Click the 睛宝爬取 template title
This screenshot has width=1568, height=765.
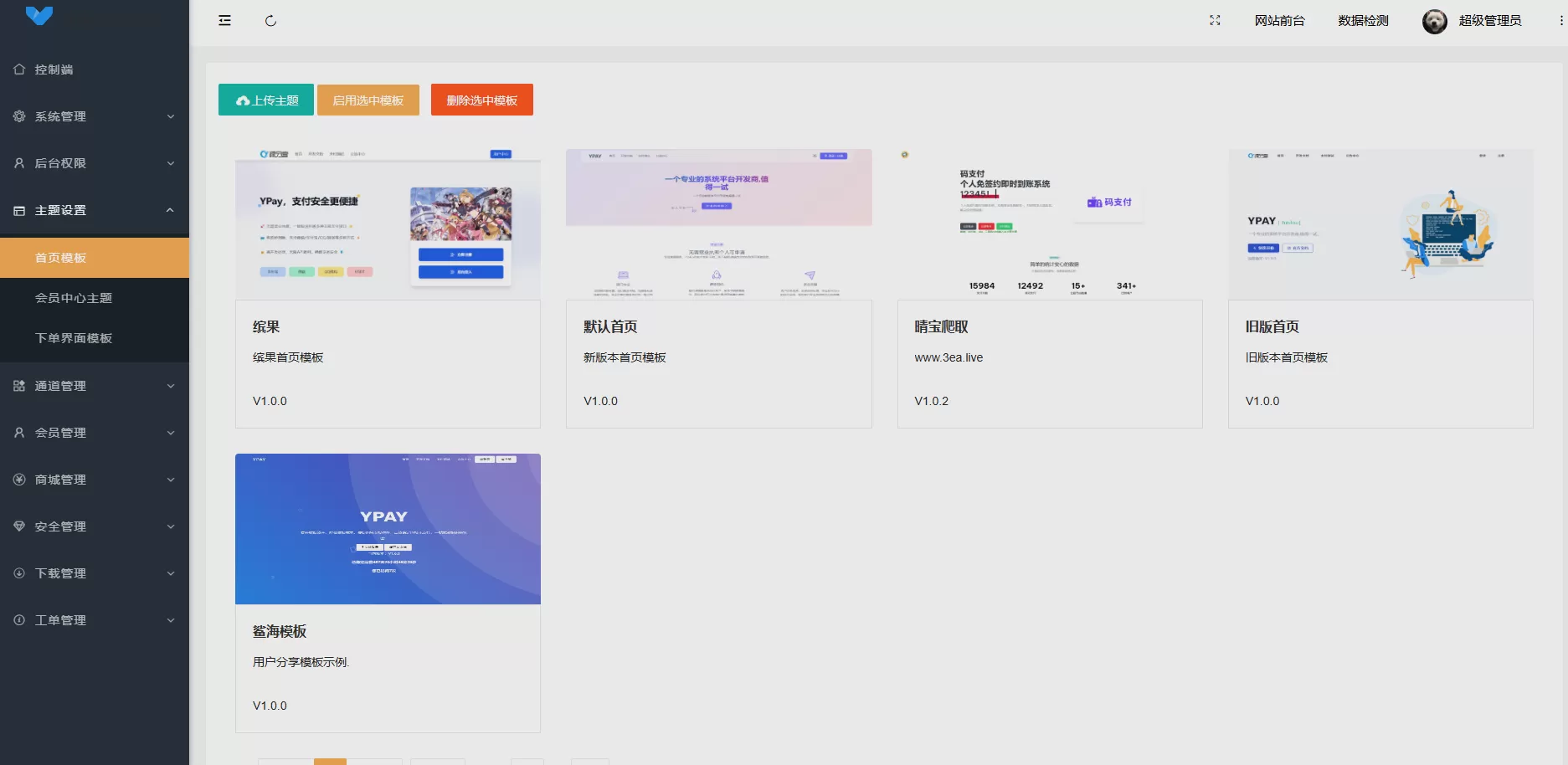pos(941,327)
